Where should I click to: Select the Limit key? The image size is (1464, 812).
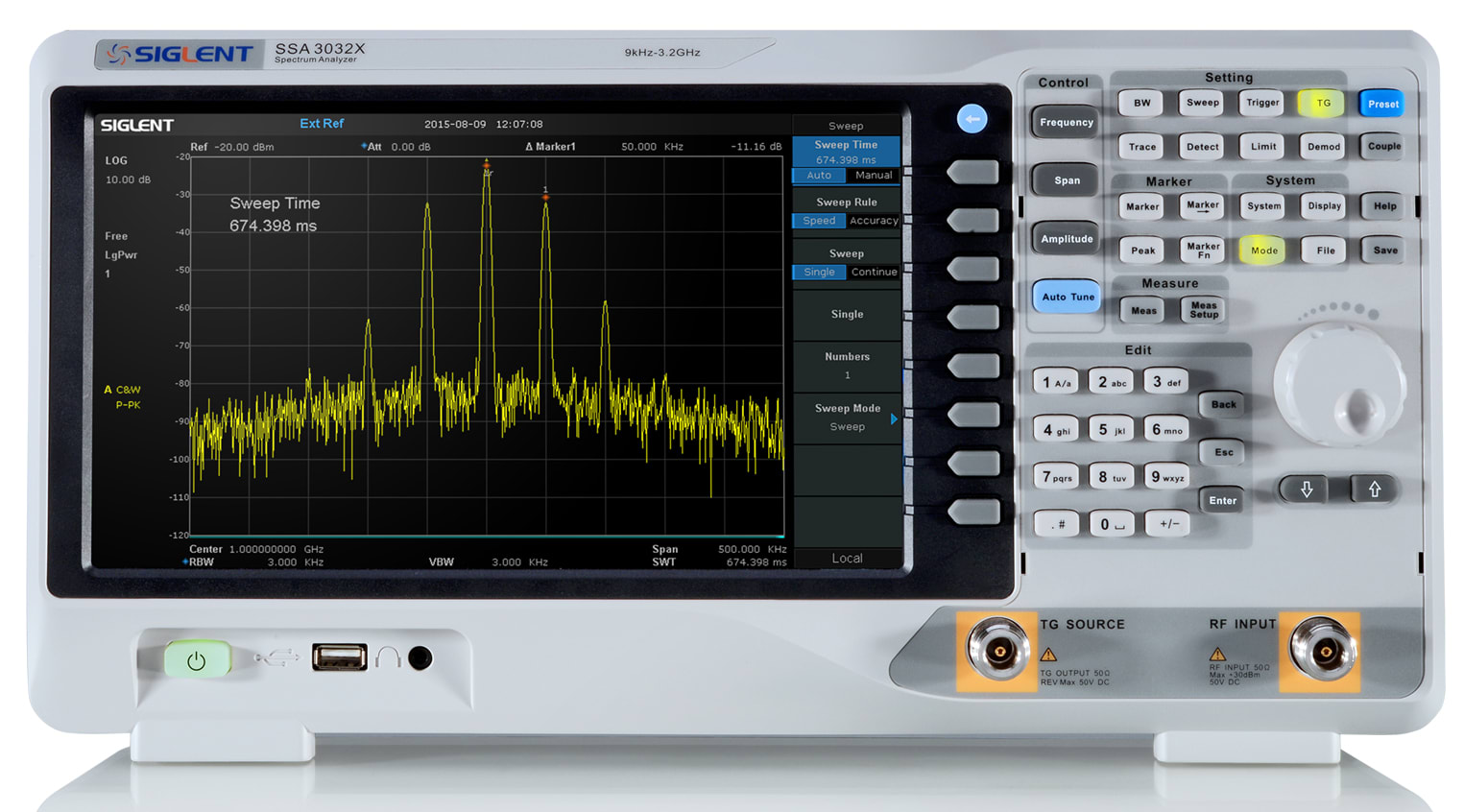(x=1262, y=147)
